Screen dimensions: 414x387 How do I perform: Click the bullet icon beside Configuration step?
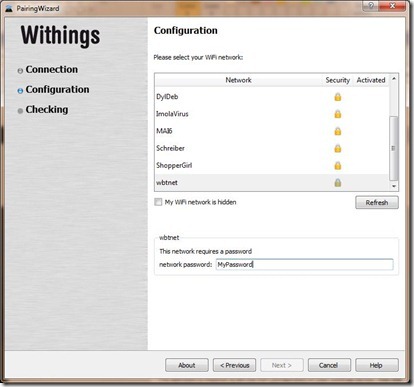tap(20, 91)
